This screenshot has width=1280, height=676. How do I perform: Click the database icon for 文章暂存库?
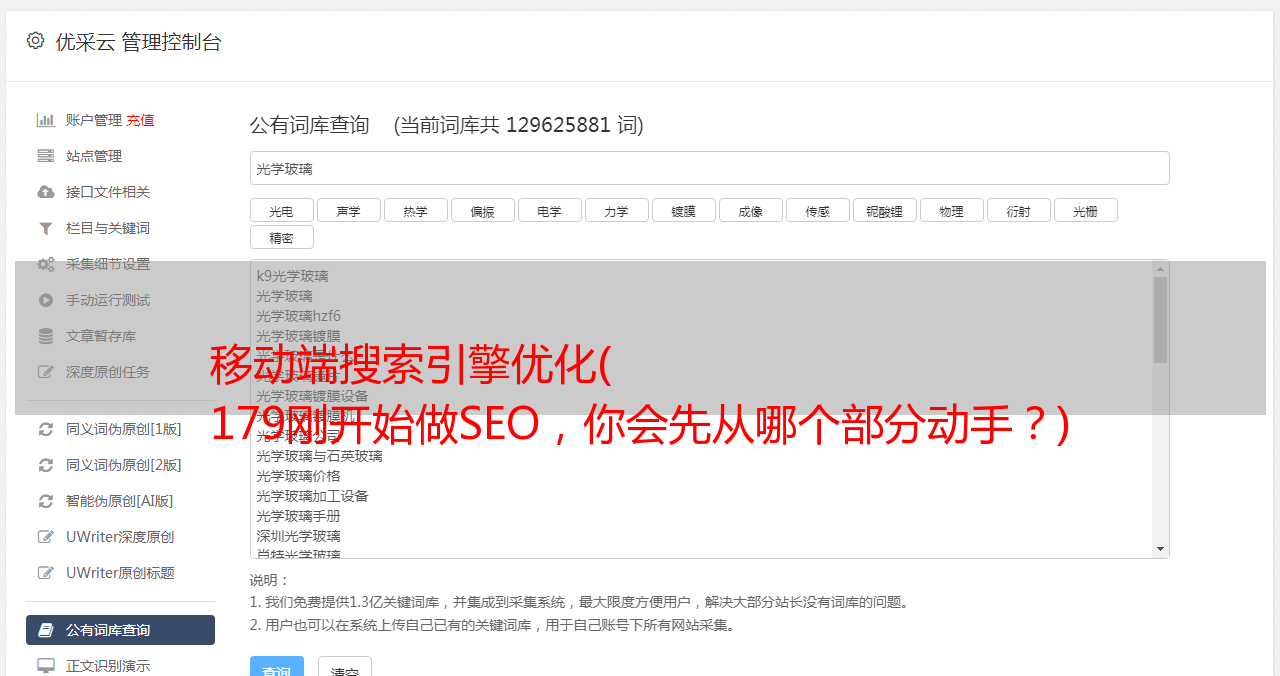(x=45, y=336)
